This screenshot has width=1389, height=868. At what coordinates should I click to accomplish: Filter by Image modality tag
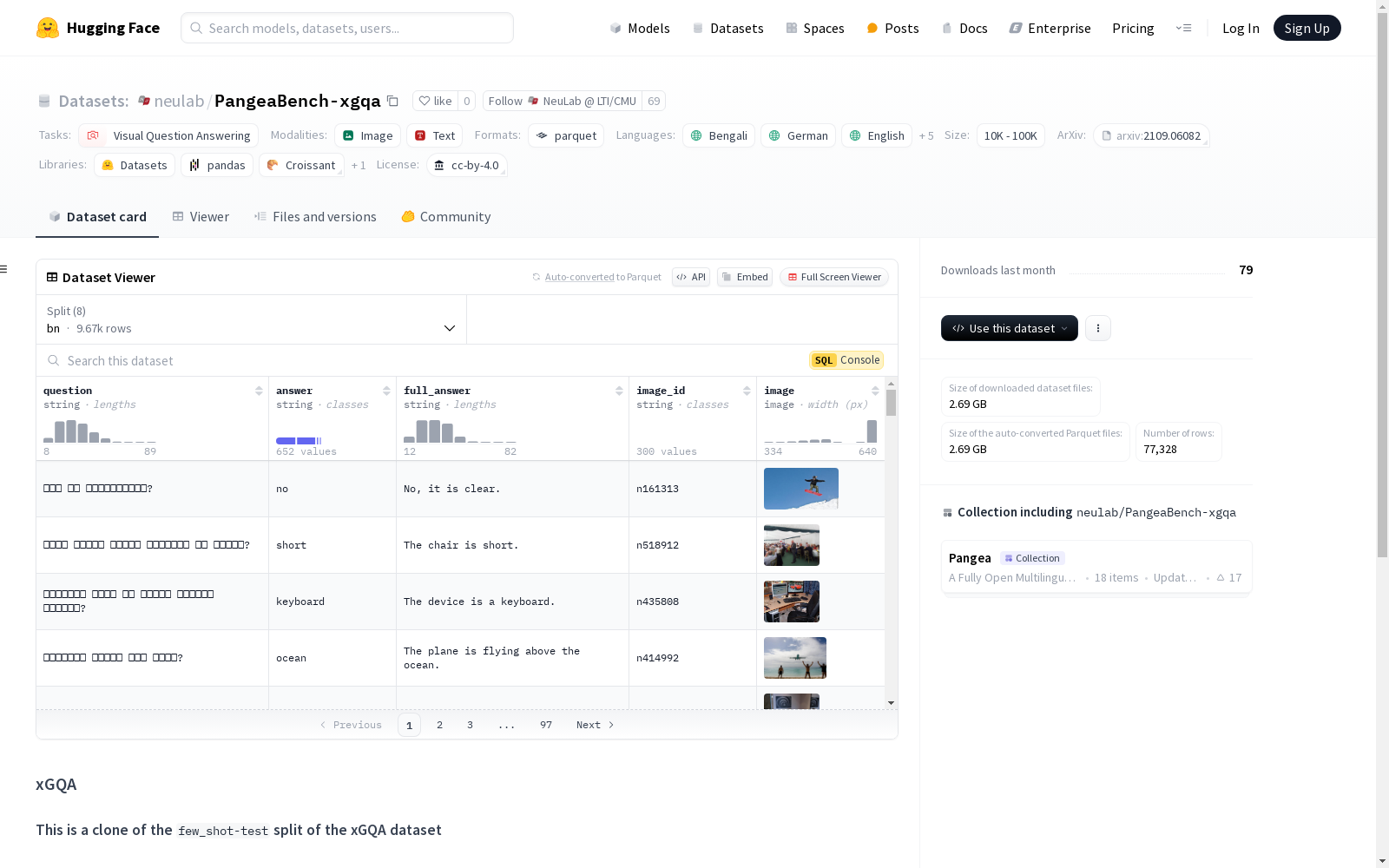pos(367,135)
